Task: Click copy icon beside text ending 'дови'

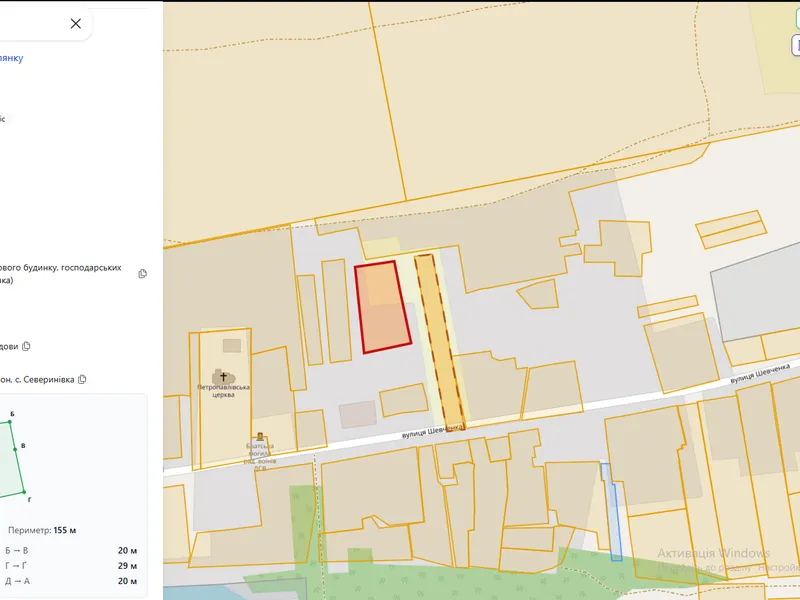Action: coord(26,346)
